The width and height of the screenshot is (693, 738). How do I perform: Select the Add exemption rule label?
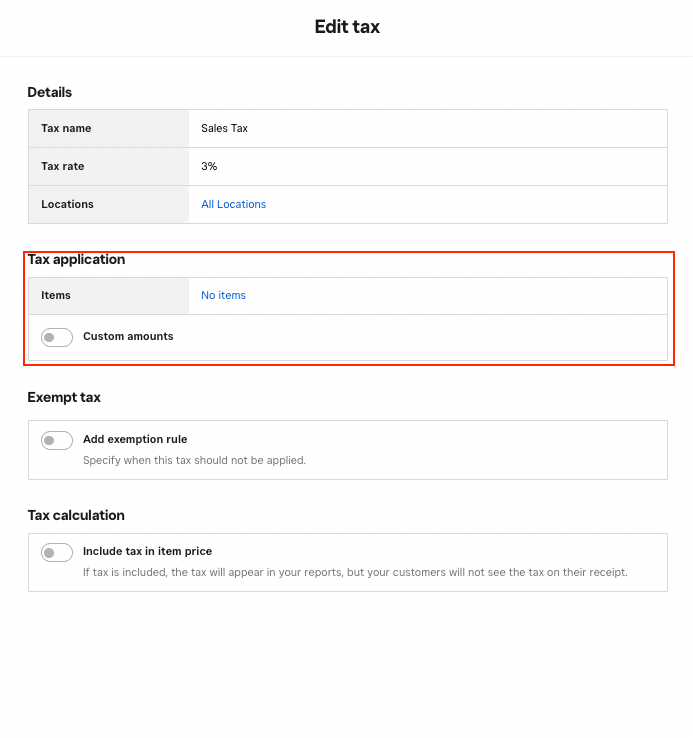(x=135, y=439)
